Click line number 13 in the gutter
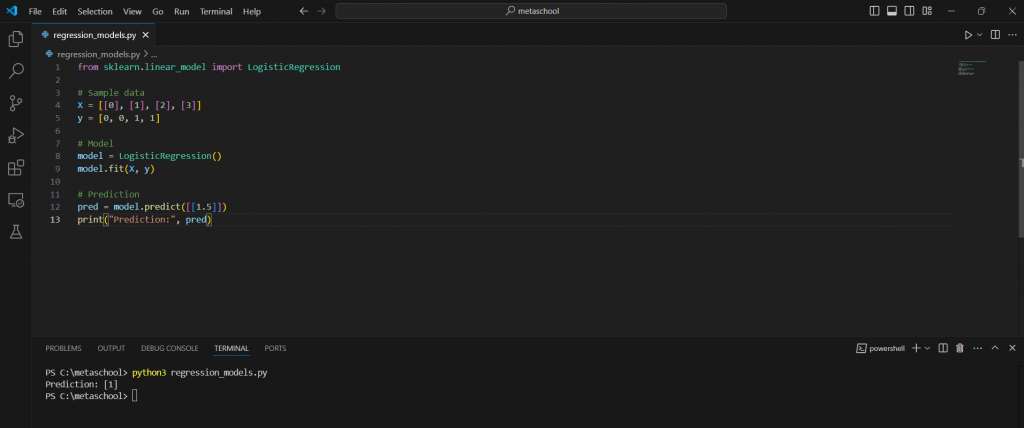Image resolution: width=1024 pixels, height=428 pixels. tap(57, 220)
